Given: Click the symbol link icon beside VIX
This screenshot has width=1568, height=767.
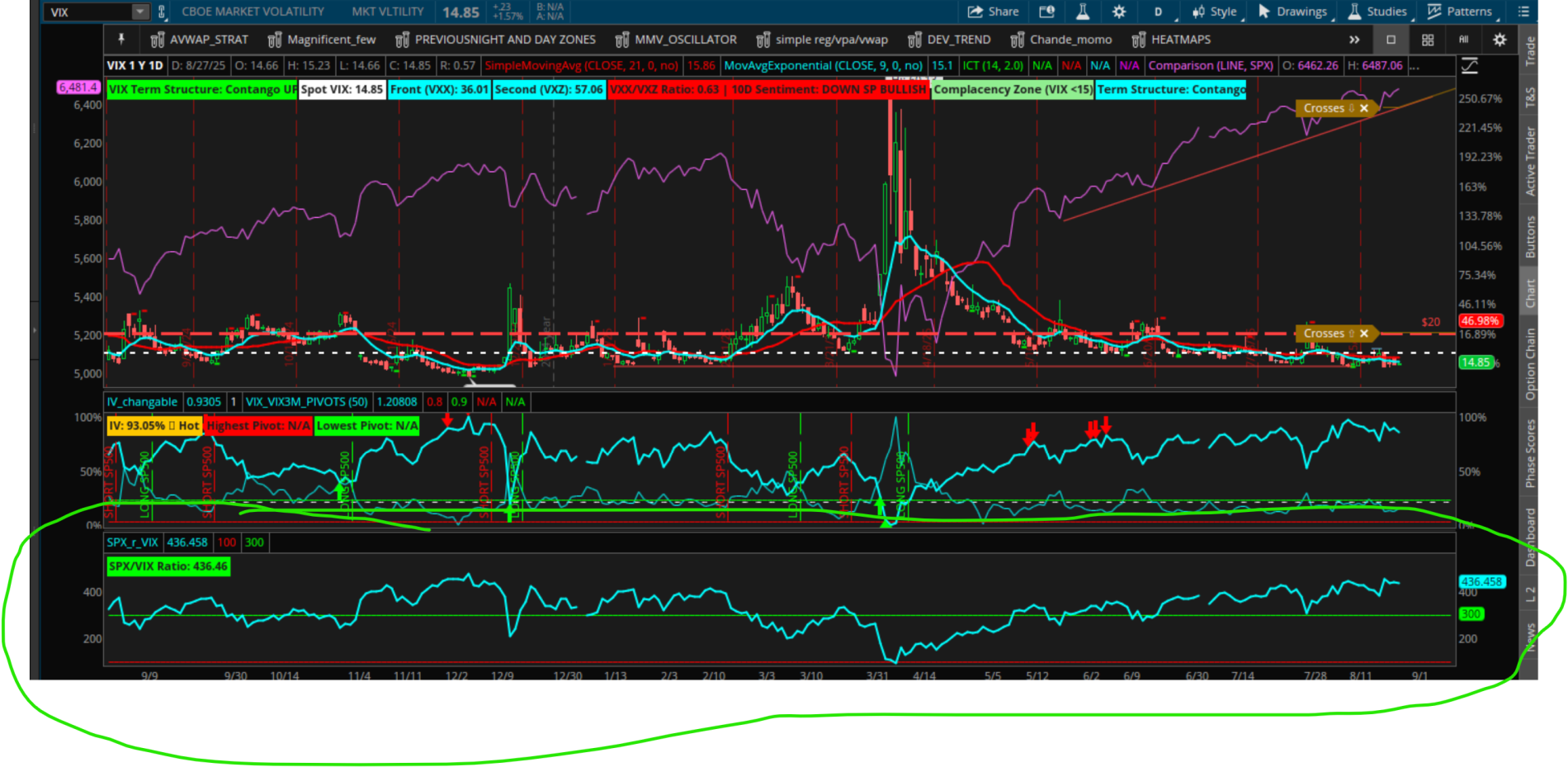Looking at the screenshot, I should pyautogui.click(x=162, y=12).
